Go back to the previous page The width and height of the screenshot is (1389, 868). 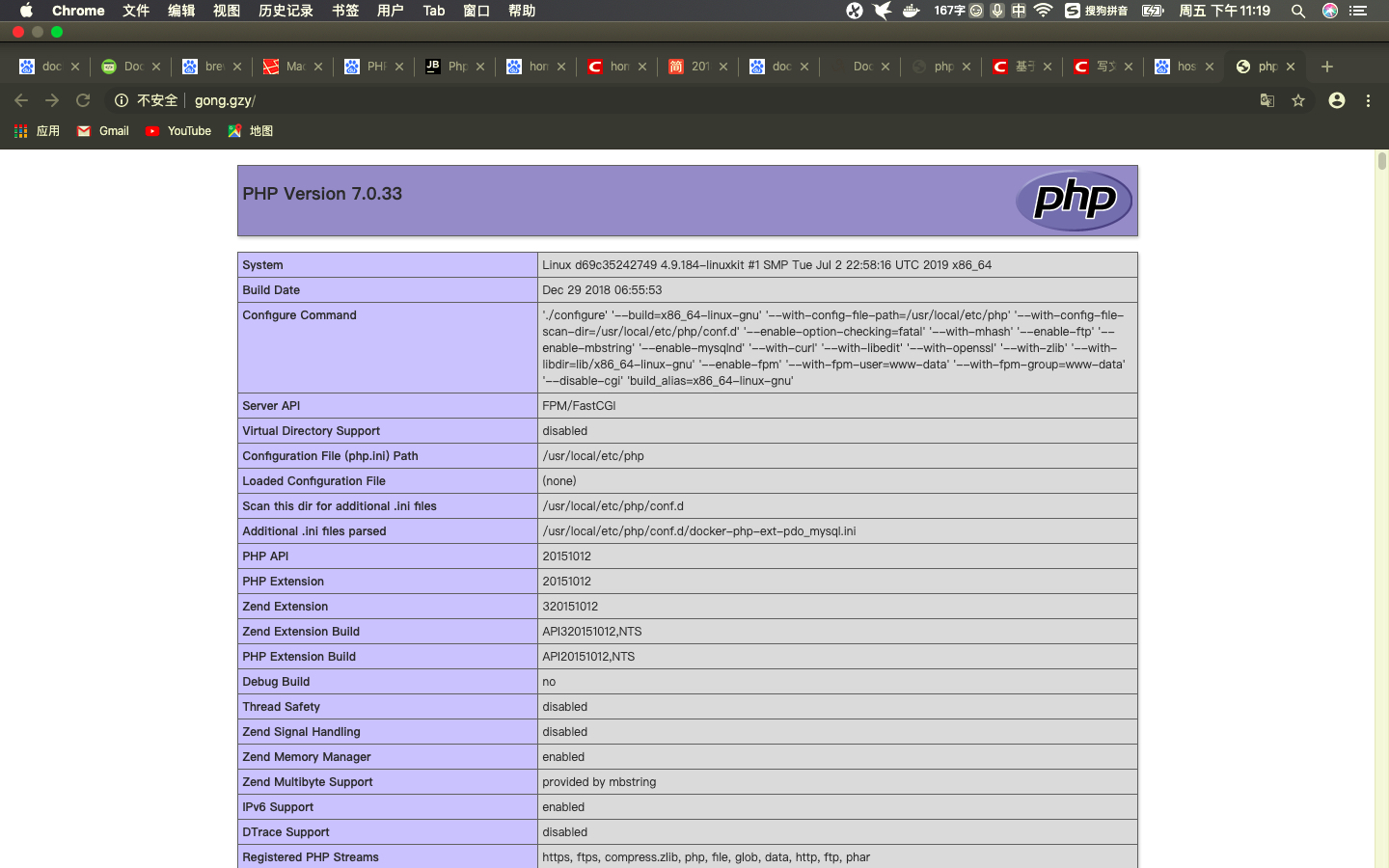tap(21, 100)
